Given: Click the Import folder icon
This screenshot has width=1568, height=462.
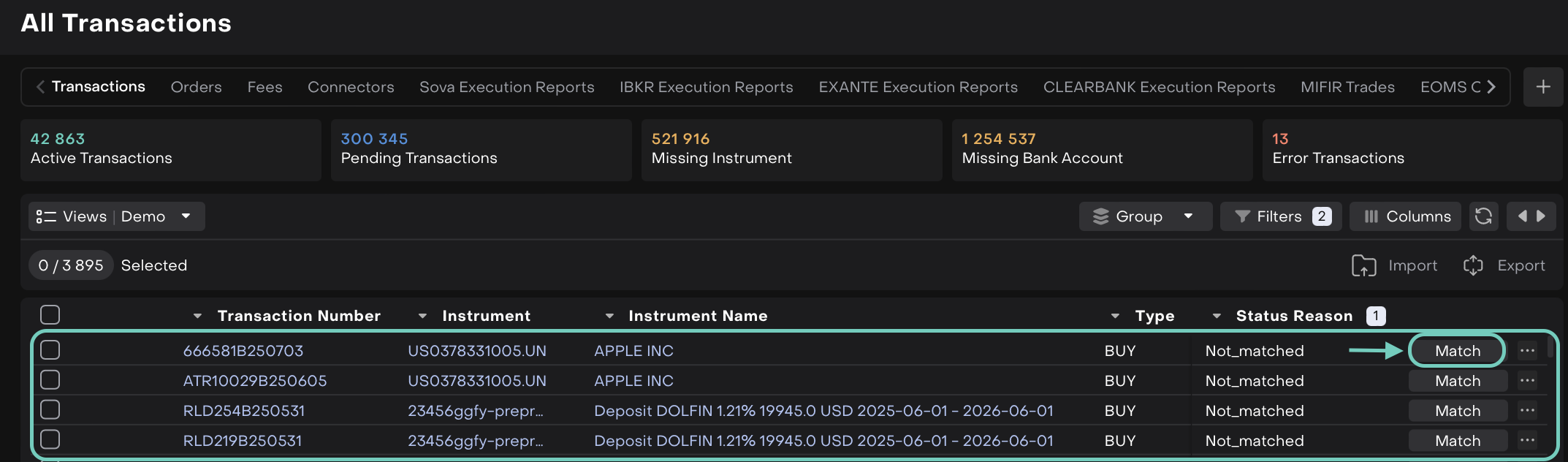Looking at the screenshot, I should [x=1363, y=265].
